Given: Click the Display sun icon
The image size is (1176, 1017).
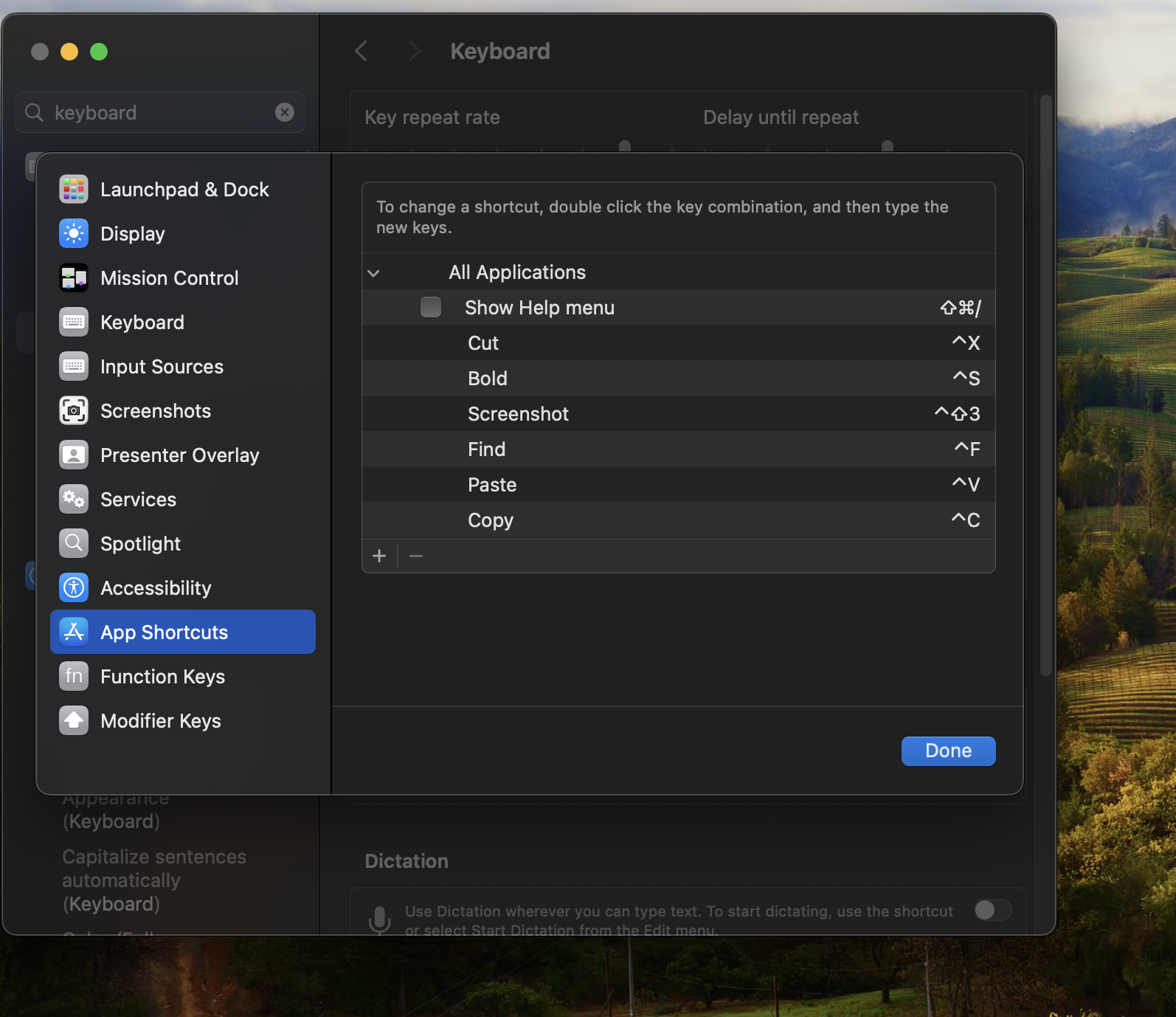Looking at the screenshot, I should [74, 233].
